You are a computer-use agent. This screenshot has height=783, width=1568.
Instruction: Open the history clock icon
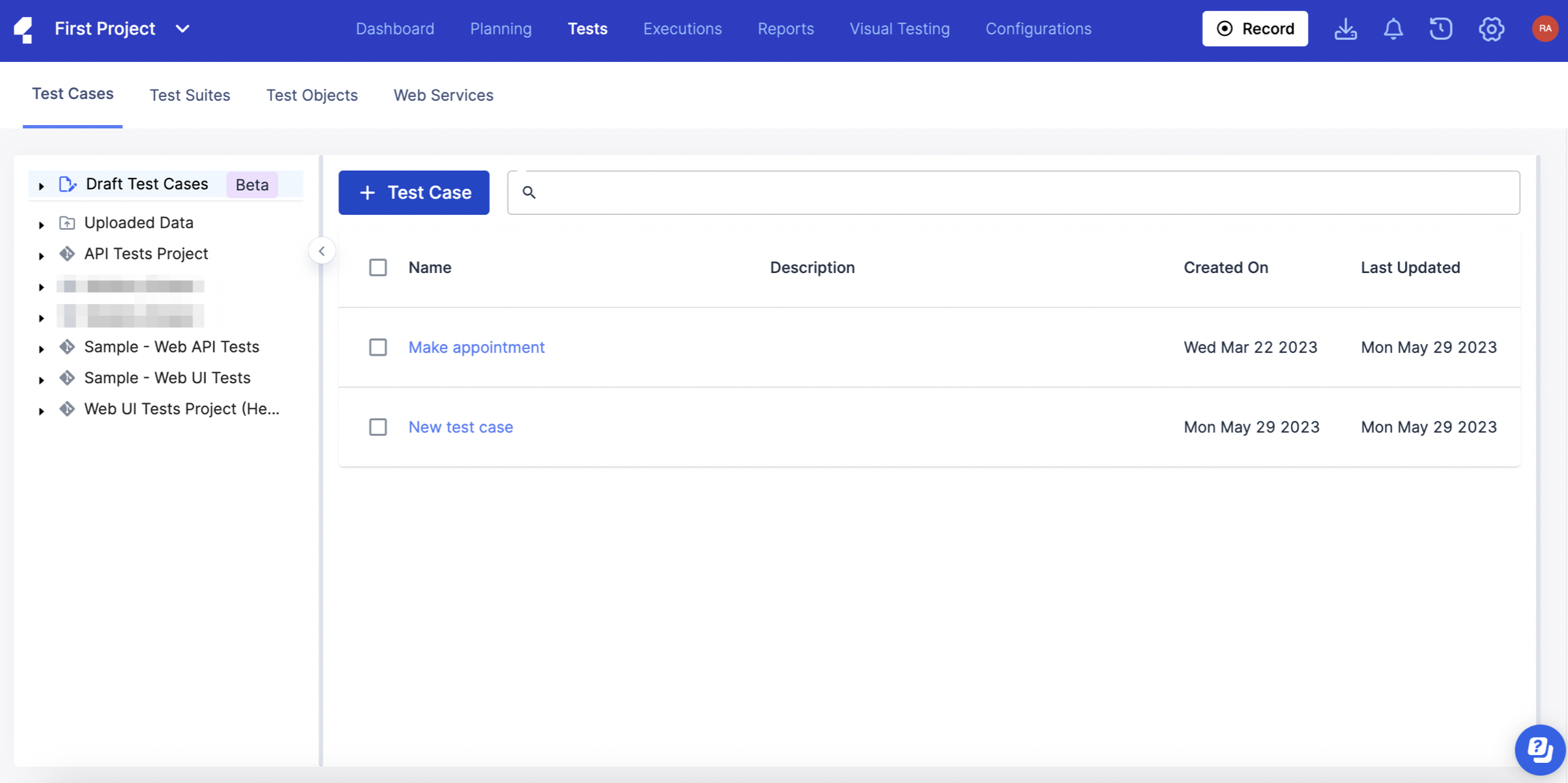pos(1441,29)
